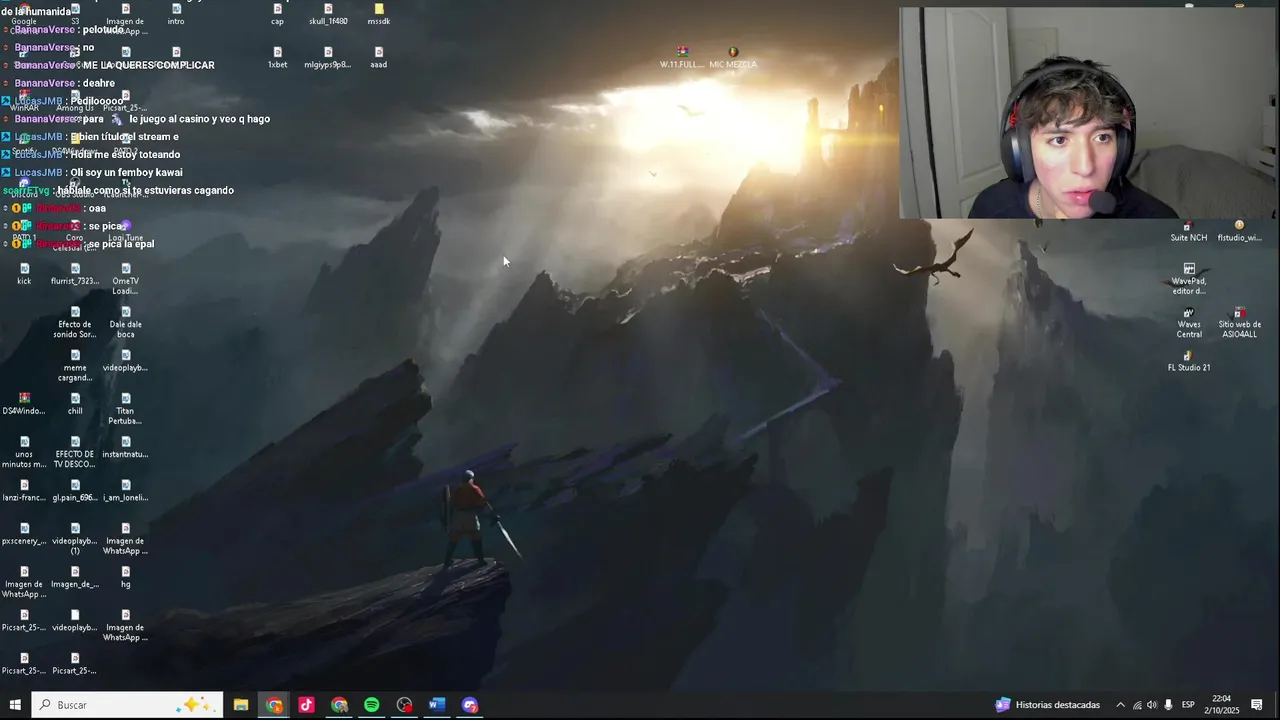Select the Efecto de sonido Sor... file

point(75,323)
